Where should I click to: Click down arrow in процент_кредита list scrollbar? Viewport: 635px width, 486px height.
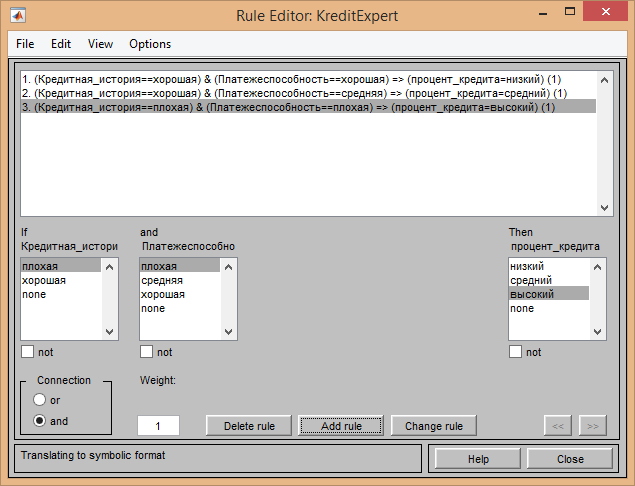point(597,332)
